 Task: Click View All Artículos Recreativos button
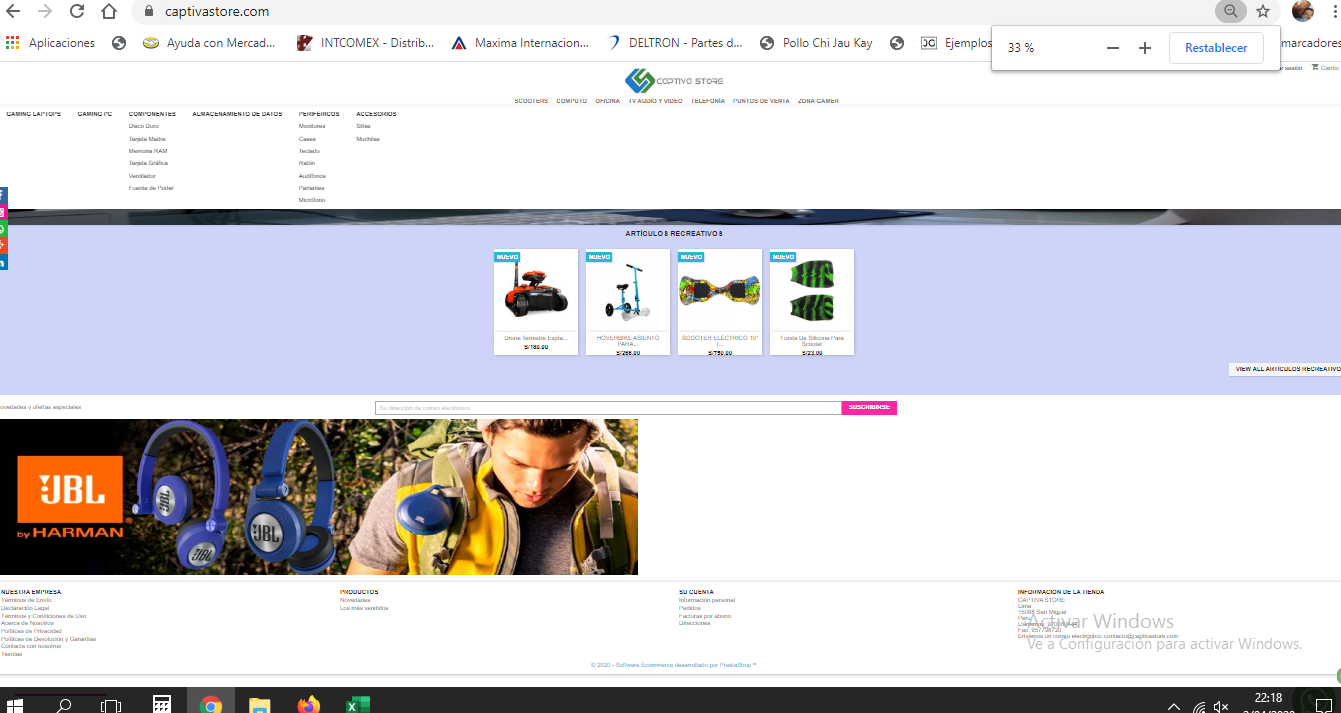1285,369
